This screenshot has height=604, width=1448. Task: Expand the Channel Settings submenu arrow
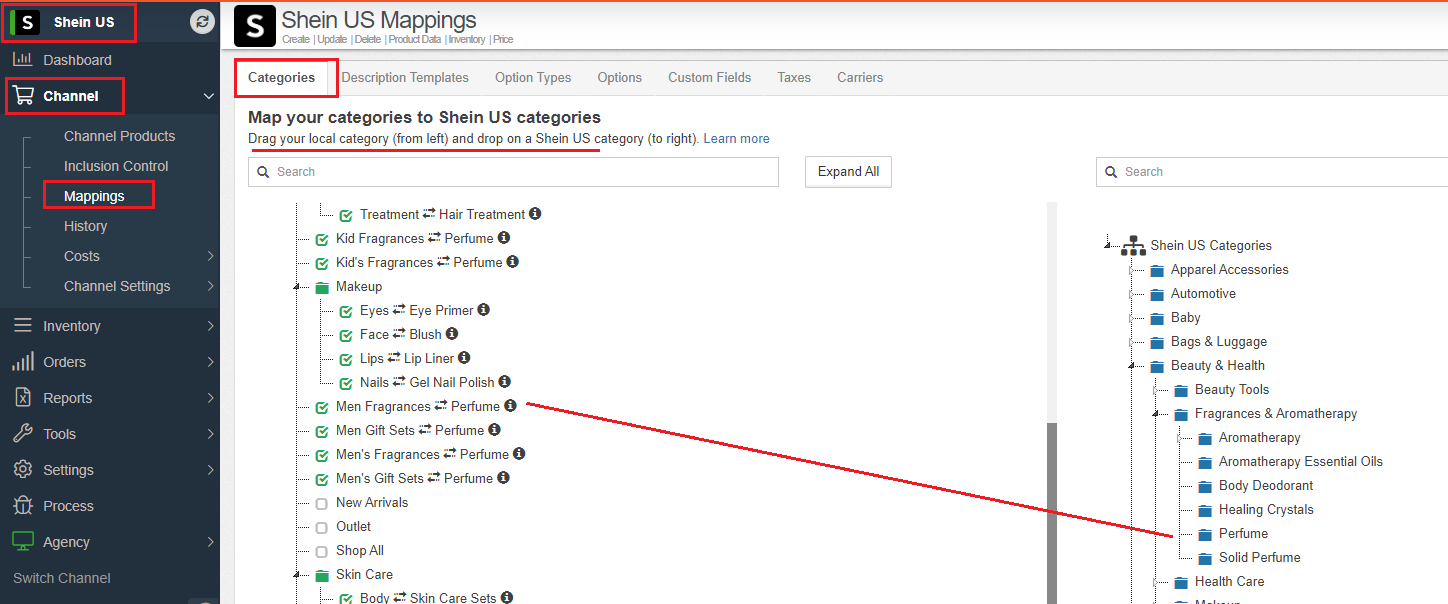point(210,286)
